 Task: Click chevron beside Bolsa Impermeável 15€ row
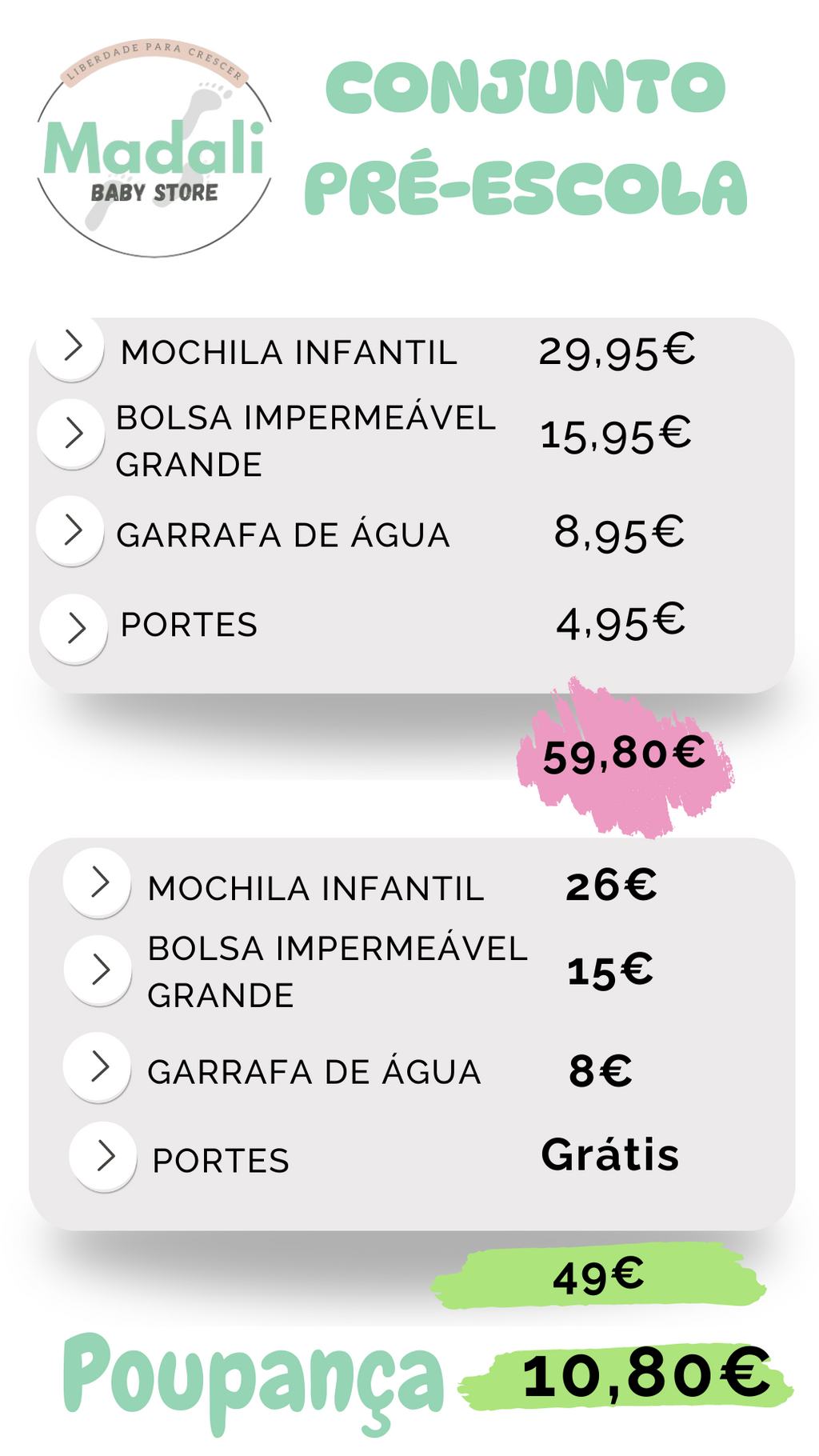click(x=98, y=970)
